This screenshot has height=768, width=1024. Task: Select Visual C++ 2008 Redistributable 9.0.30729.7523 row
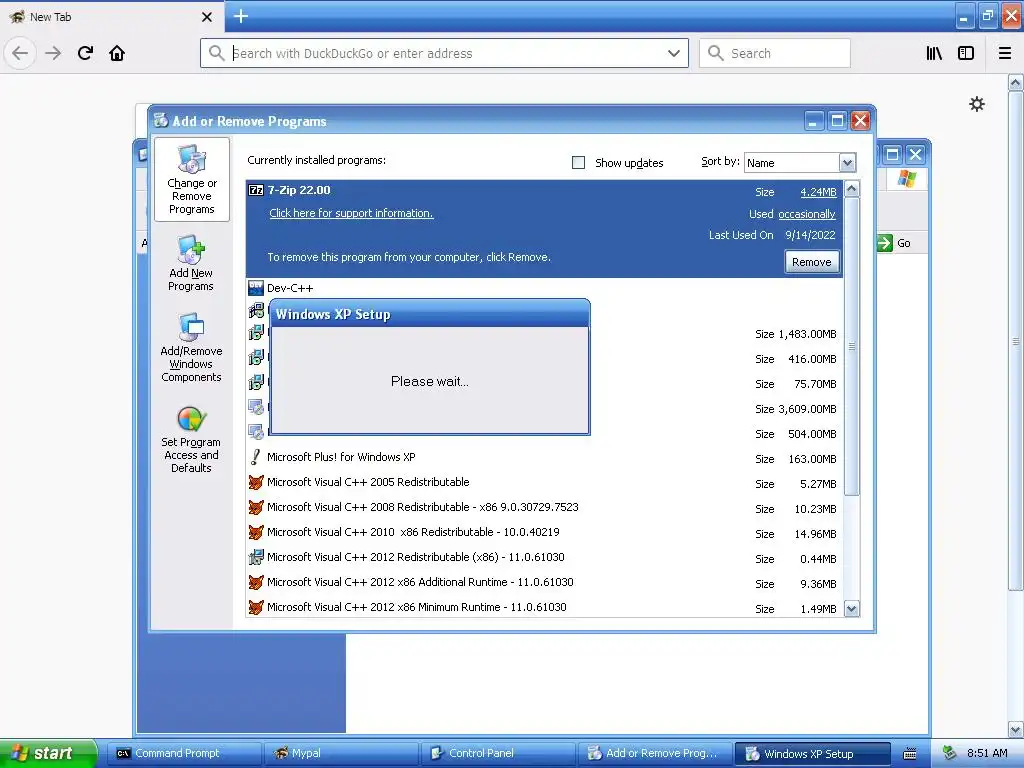(544, 507)
